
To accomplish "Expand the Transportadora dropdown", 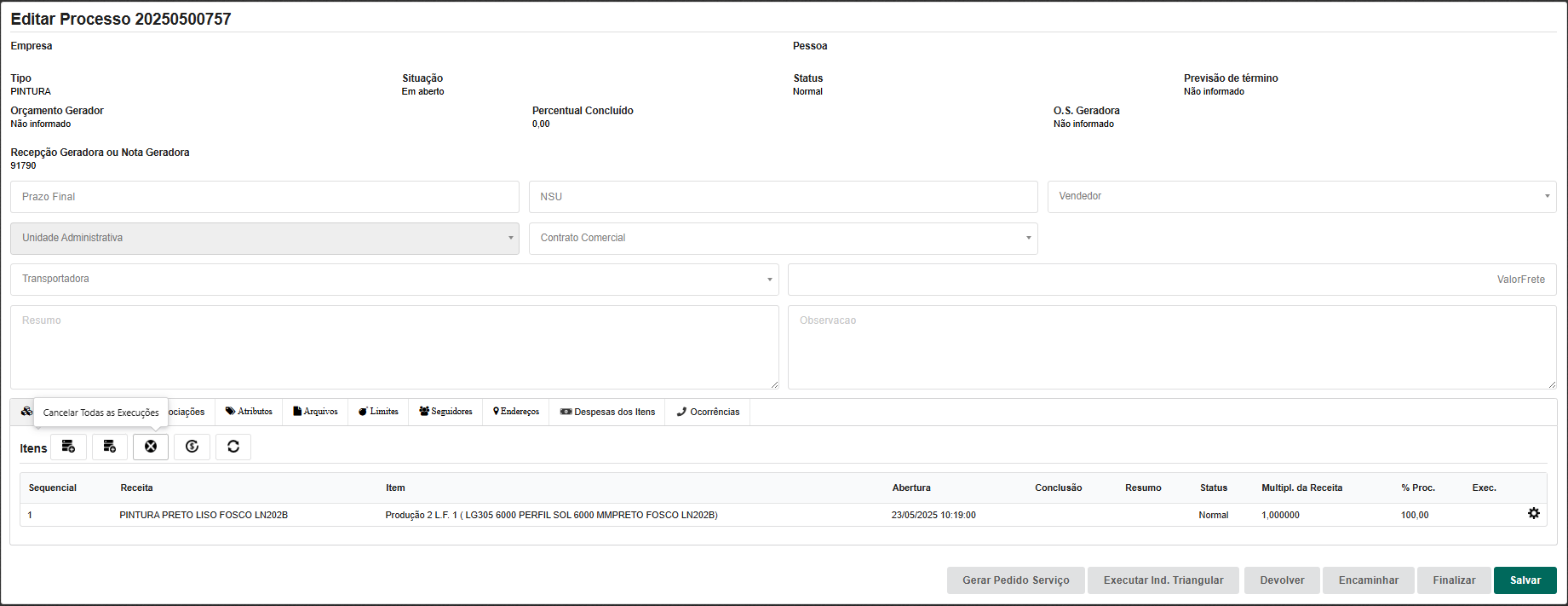I will click(x=394, y=280).
